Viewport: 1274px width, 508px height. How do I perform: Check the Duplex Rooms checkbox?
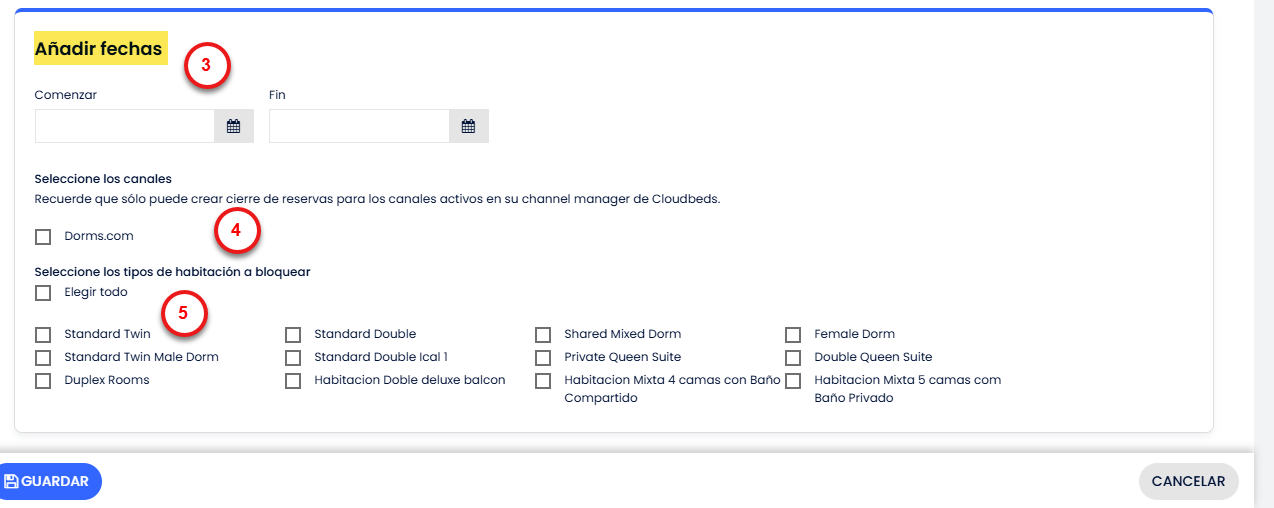[x=43, y=381]
